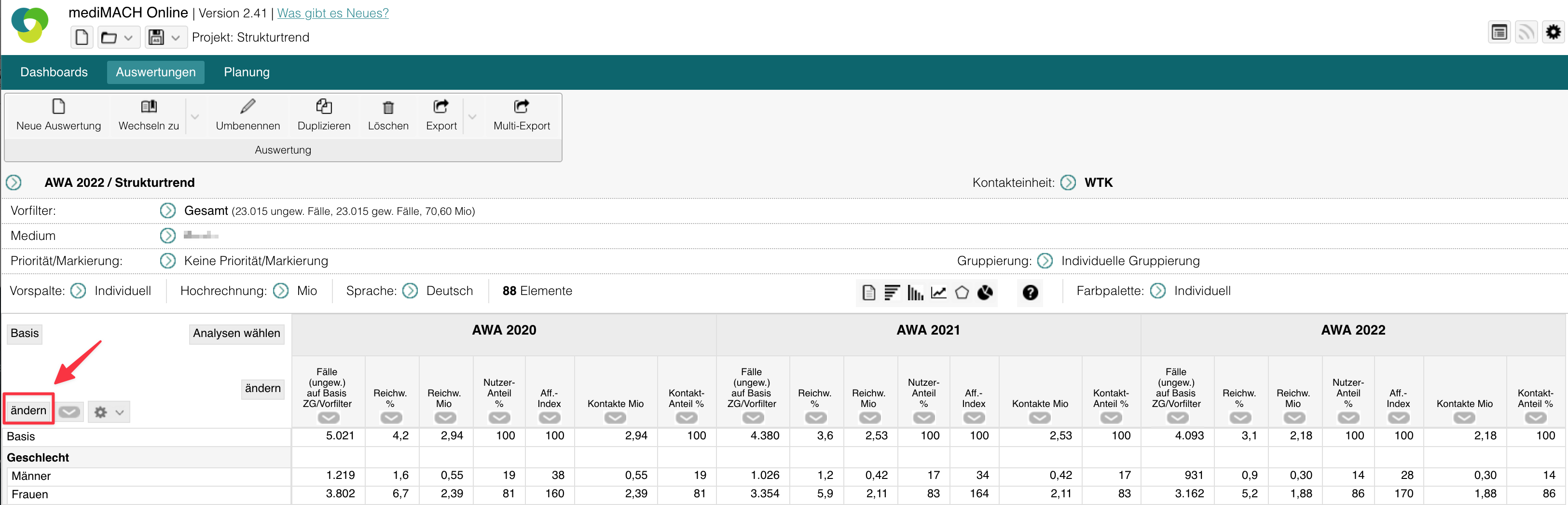Open AWA 2020 Reichw. % column menu
This screenshot has height=505, width=1568.
coord(391,418)
